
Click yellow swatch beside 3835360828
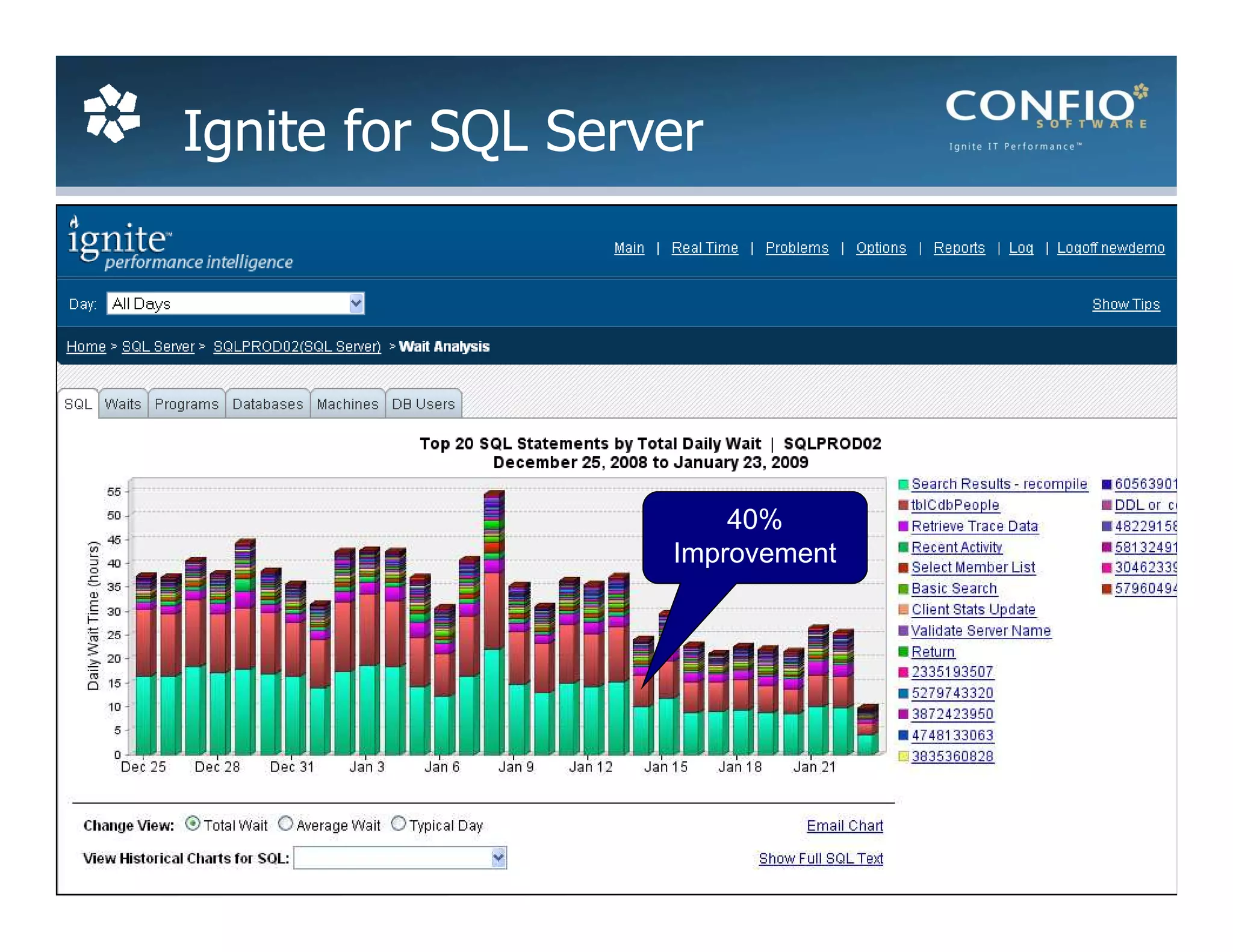pyautogui.click(x=903, y=756)
